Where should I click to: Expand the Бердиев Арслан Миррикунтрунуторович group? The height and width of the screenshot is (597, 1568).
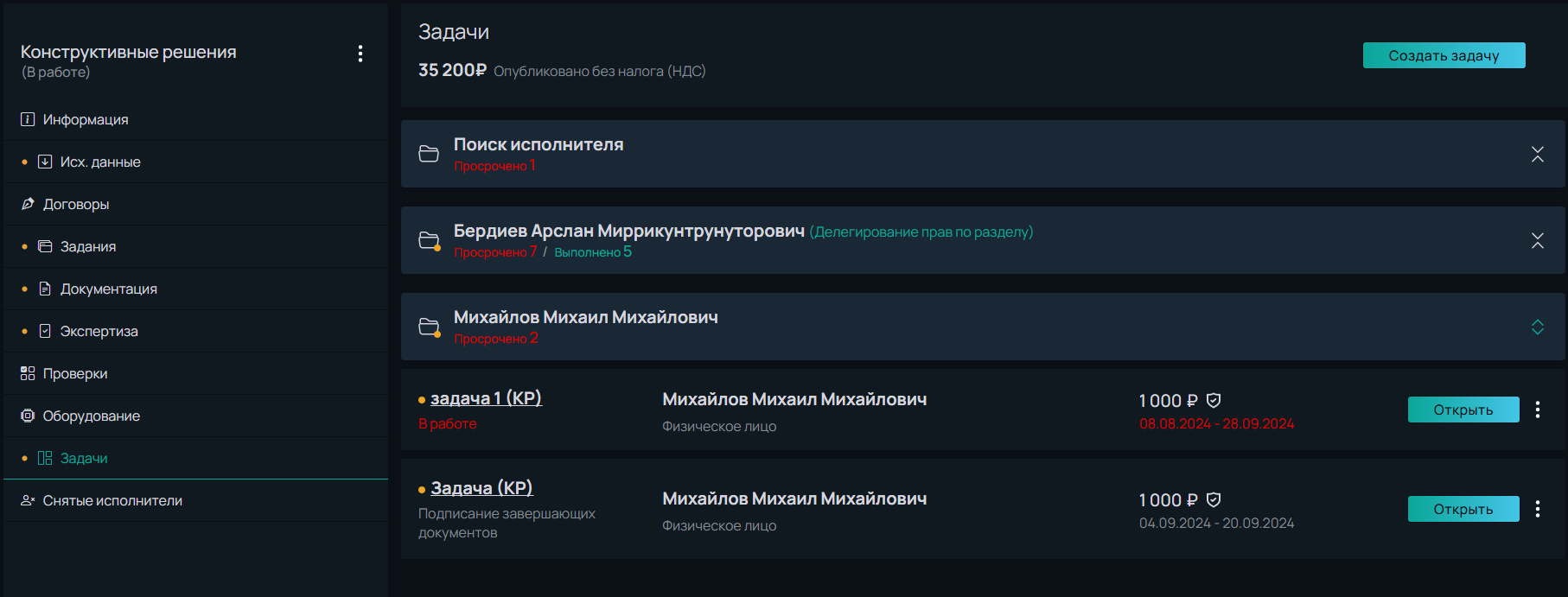tap(1538, 240)
